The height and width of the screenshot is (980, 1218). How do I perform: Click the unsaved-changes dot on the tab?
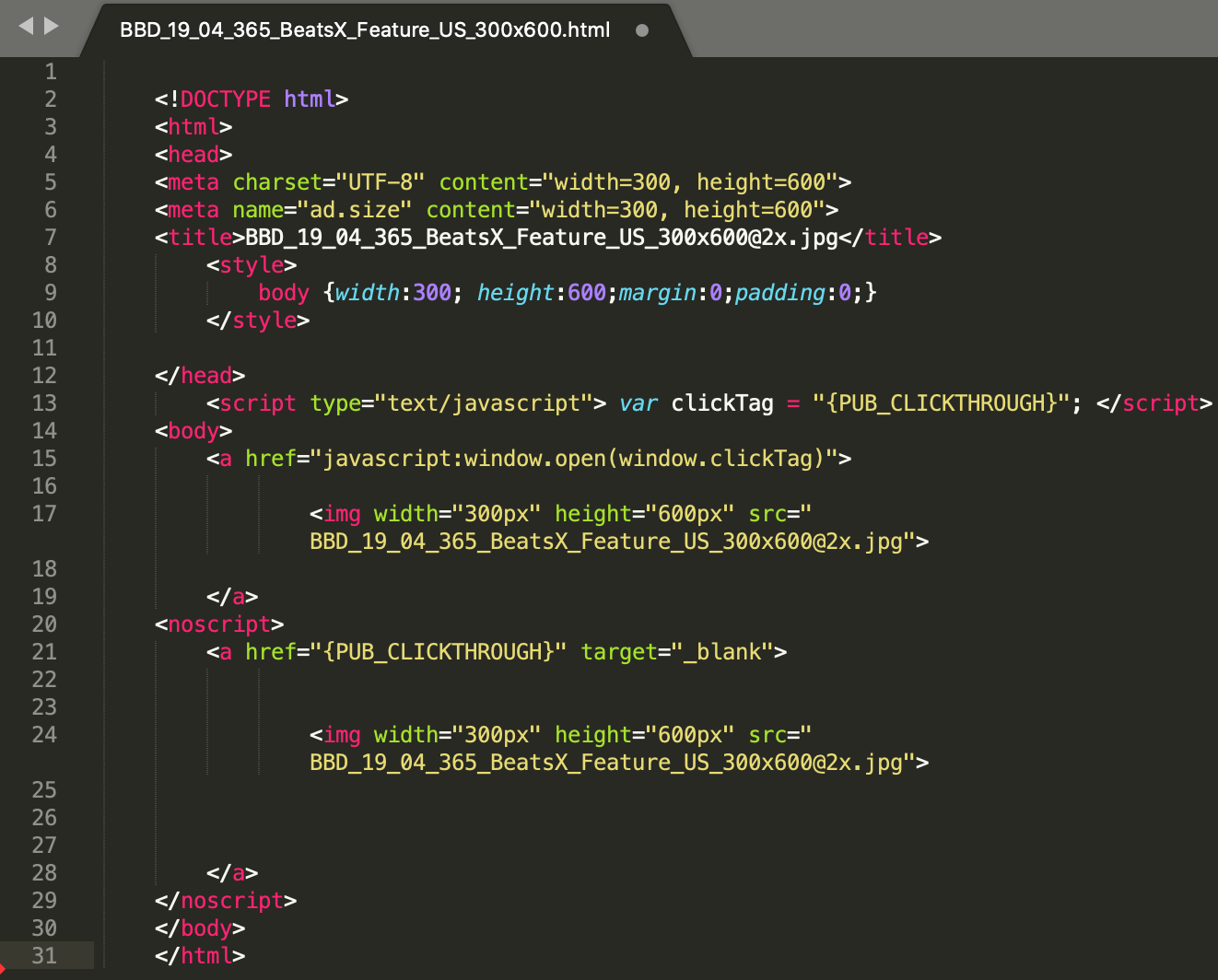[640, 29]
